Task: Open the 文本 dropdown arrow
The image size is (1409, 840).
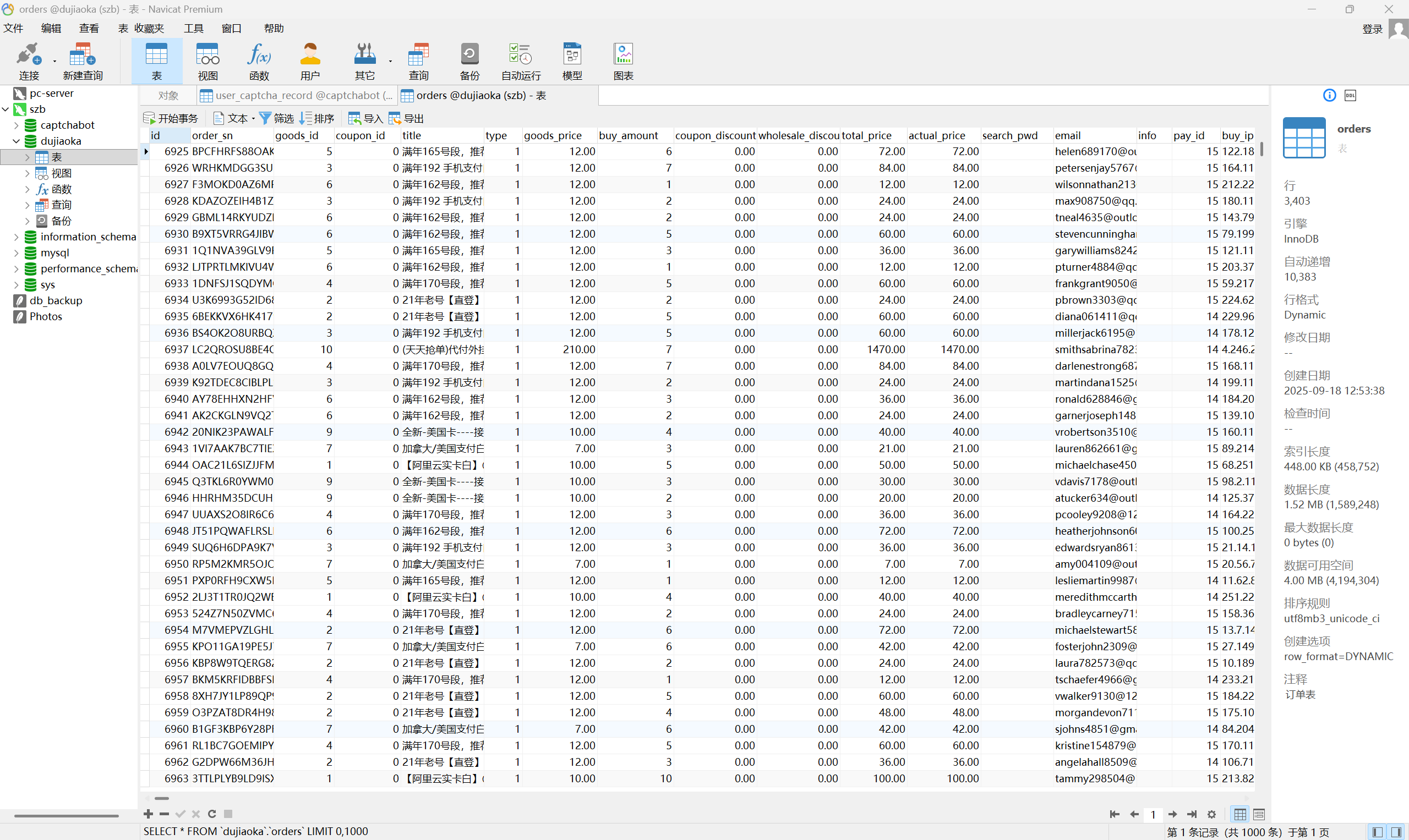Action: coord(253,119)
